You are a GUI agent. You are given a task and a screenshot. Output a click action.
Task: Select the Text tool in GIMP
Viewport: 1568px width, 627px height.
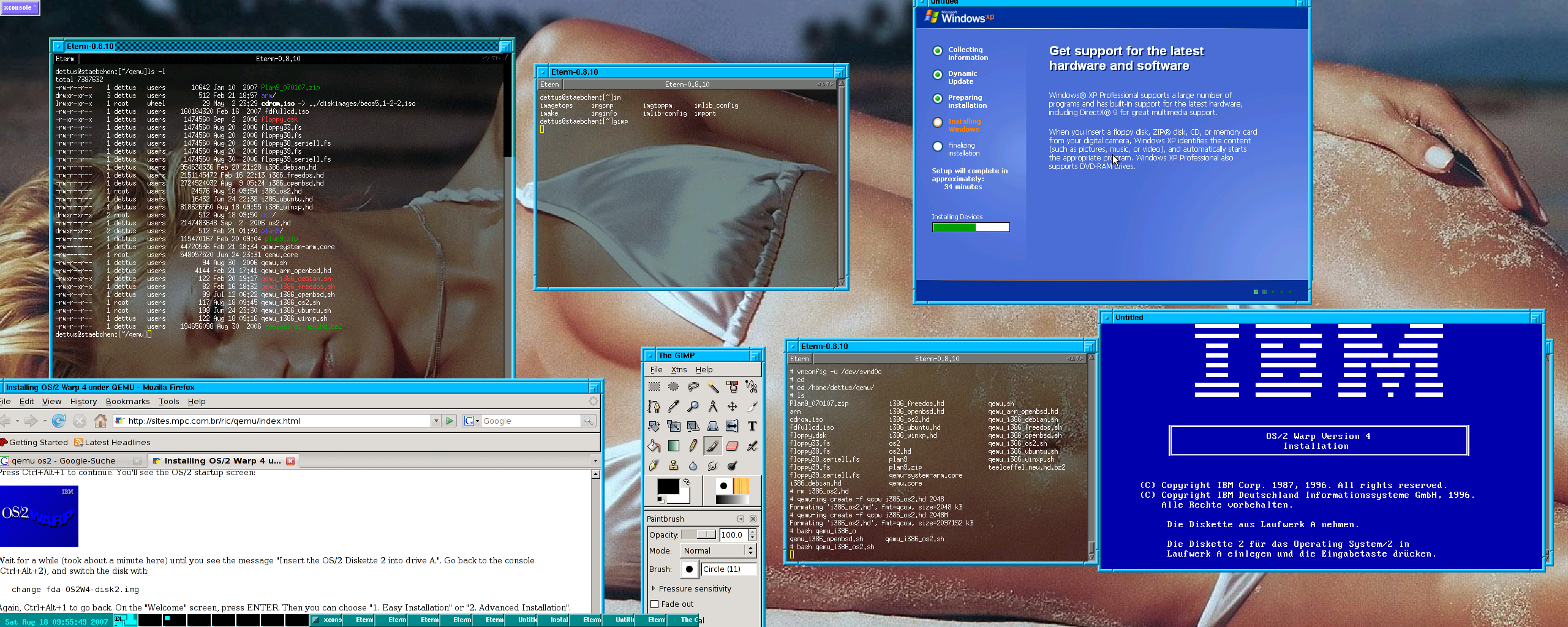click(x=752, y=426)
